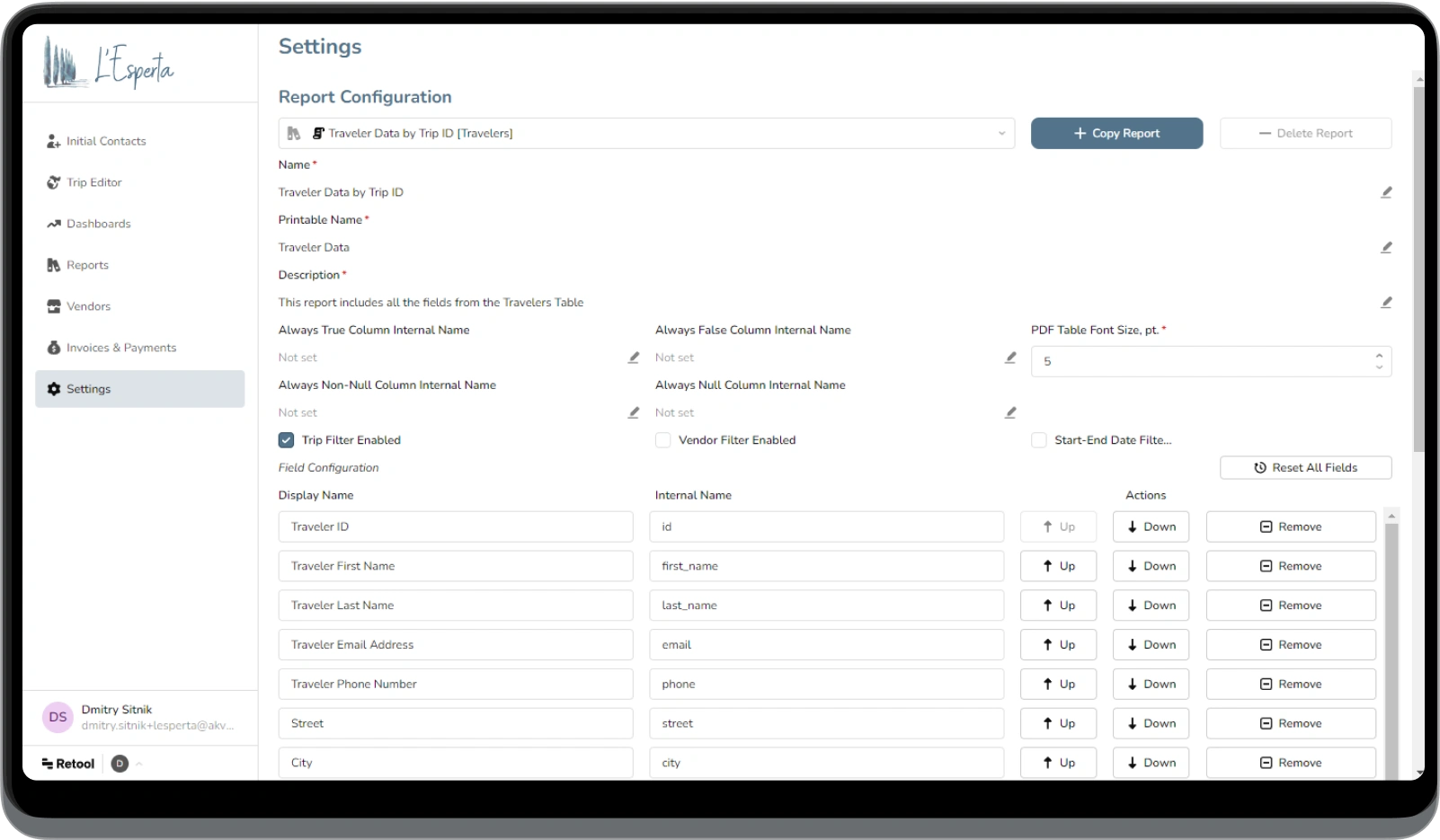1440x840 pixels.
Task: Expand the user menu chevron next to Retool
Action: click(139, 764)
